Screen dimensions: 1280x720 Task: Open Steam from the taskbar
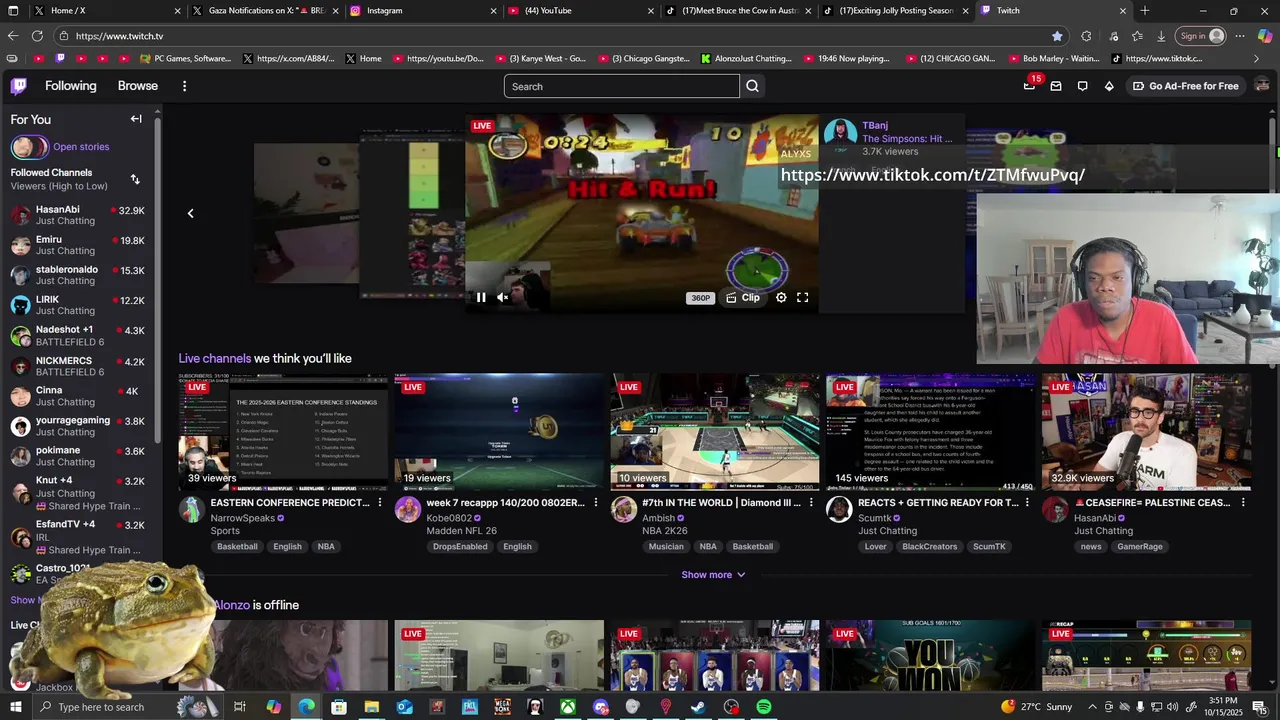coord(698,707)
